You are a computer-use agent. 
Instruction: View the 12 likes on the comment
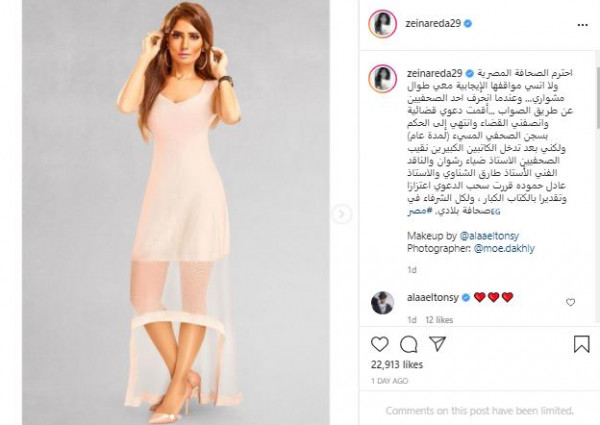click(x=439, y=320)
